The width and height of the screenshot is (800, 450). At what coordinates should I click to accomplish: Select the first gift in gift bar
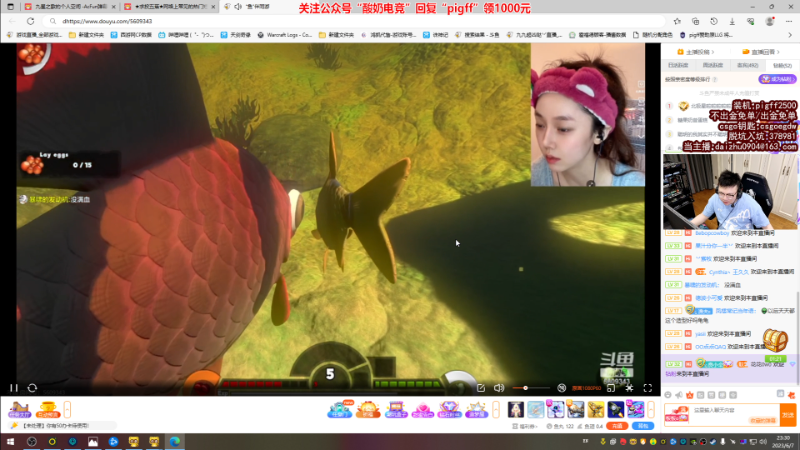pos(515,409)
